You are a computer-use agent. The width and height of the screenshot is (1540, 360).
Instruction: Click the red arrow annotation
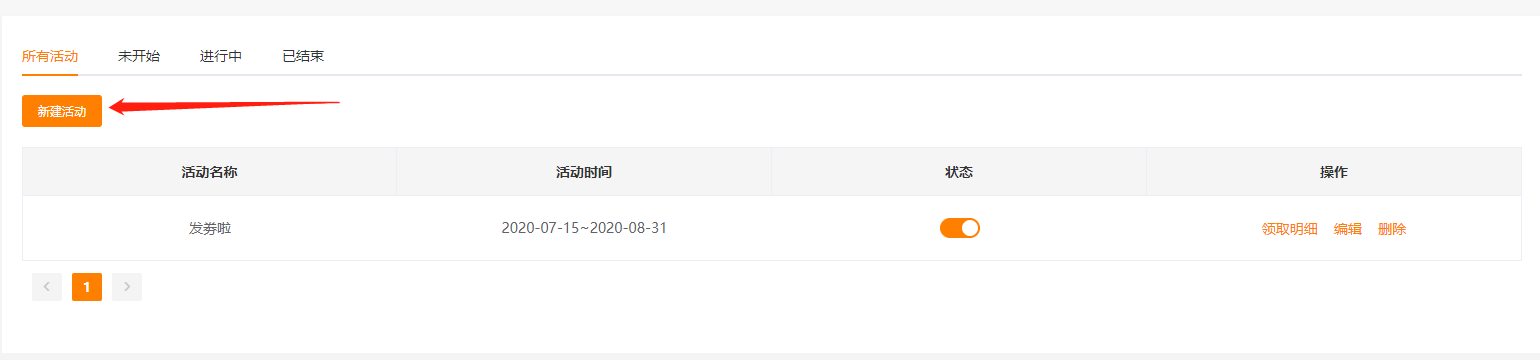pyautogui.click(x=225, y=106)
